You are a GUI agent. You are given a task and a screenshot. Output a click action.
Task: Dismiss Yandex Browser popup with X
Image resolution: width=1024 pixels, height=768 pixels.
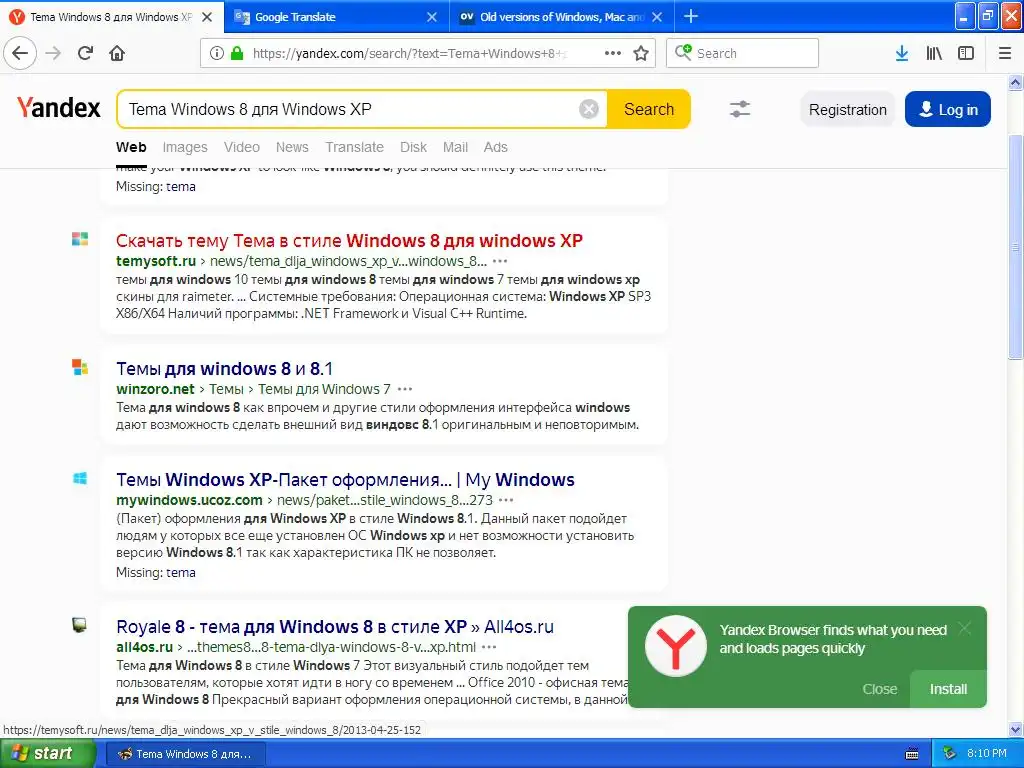point(965,629)
